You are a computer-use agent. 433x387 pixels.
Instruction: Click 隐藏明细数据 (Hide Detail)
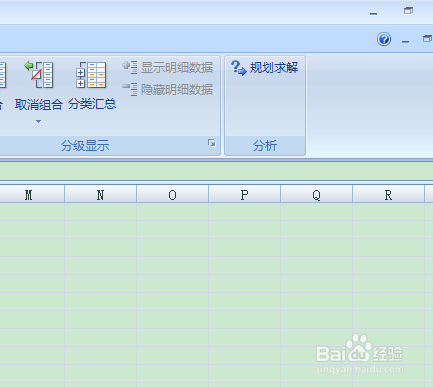[x=168, y=90]
